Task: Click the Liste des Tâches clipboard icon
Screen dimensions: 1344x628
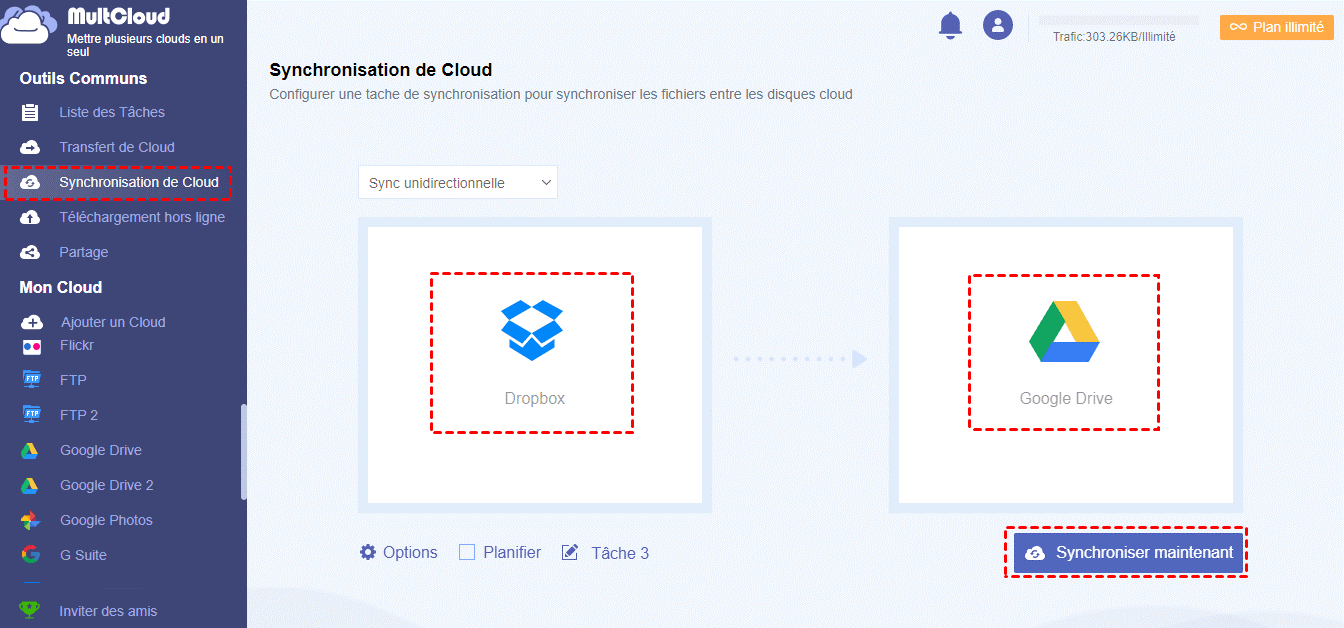Action: click(31, 113)
